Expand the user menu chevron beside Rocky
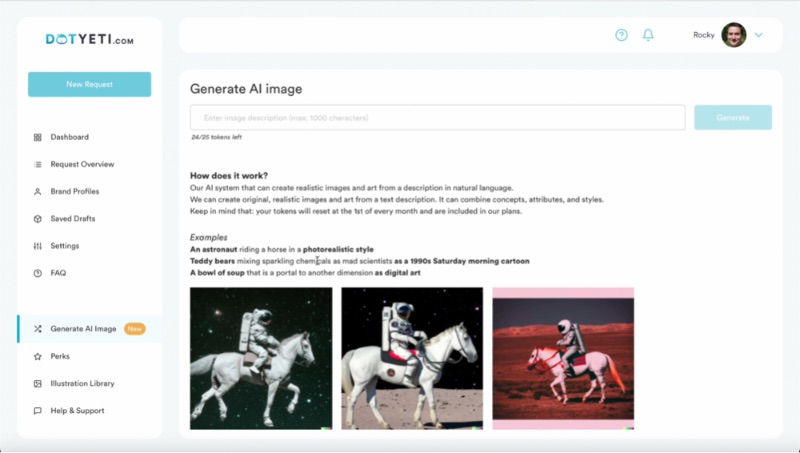Viewport: 800px width, 453px height. [x=759, y=35]
